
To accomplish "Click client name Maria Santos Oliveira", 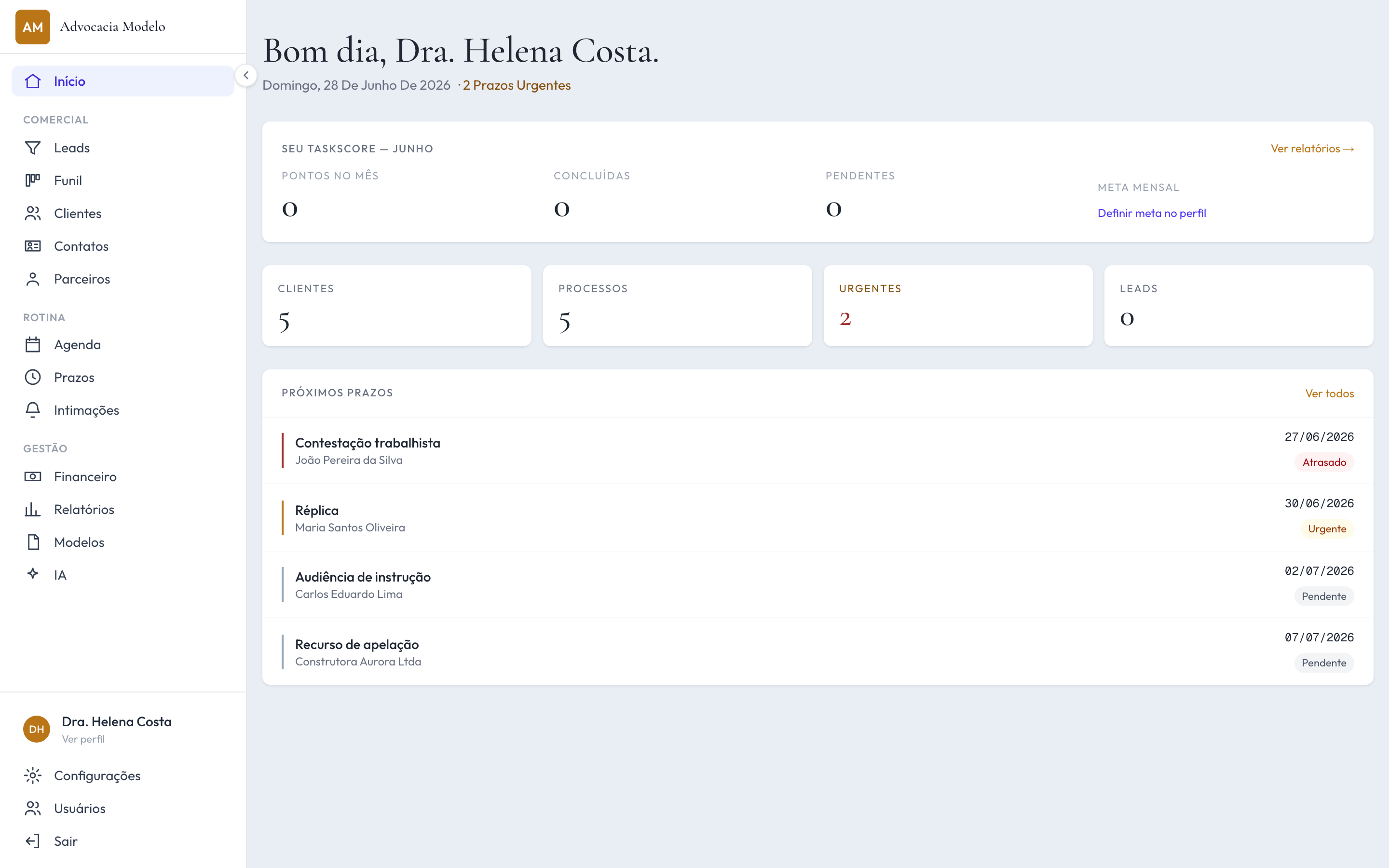I will pyautogui.click(x=350, y=528).
